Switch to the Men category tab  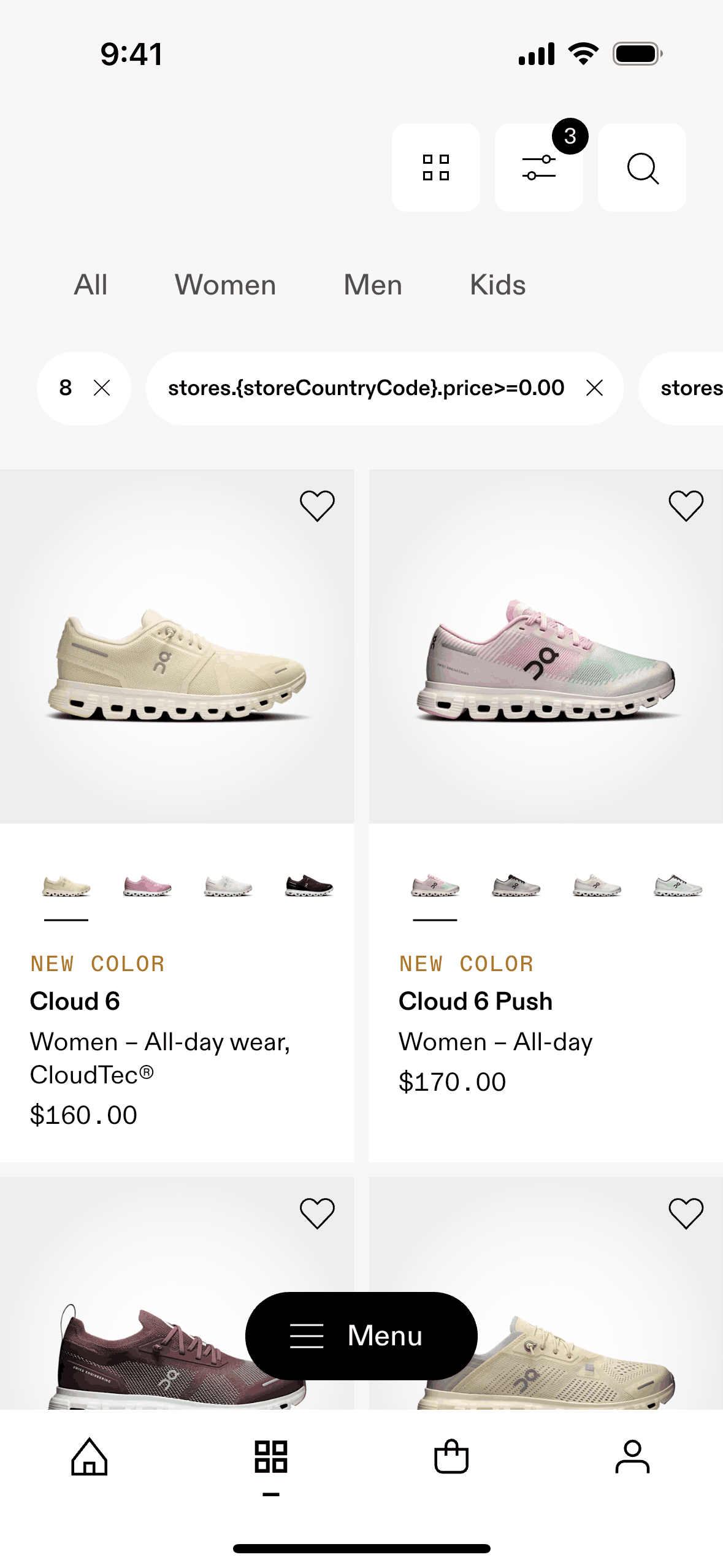[x=373, y=285]
